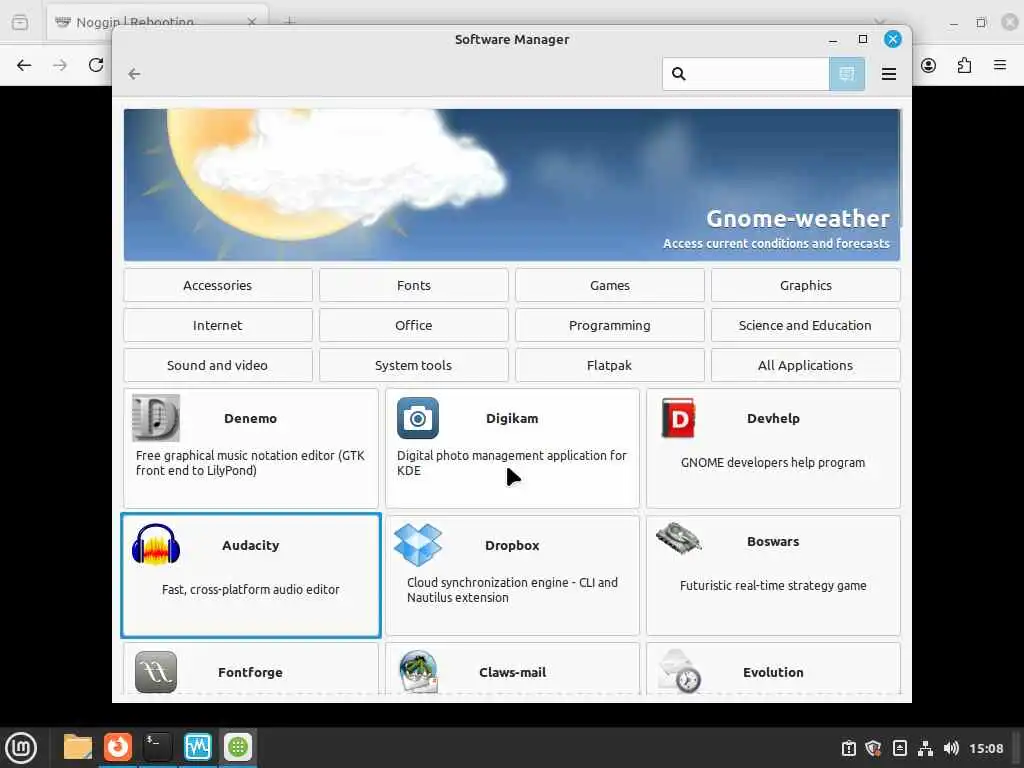The width and height of the screenshot is (1024, 768).
Task: Click the Fontforge title text
Action: point(250,672)
